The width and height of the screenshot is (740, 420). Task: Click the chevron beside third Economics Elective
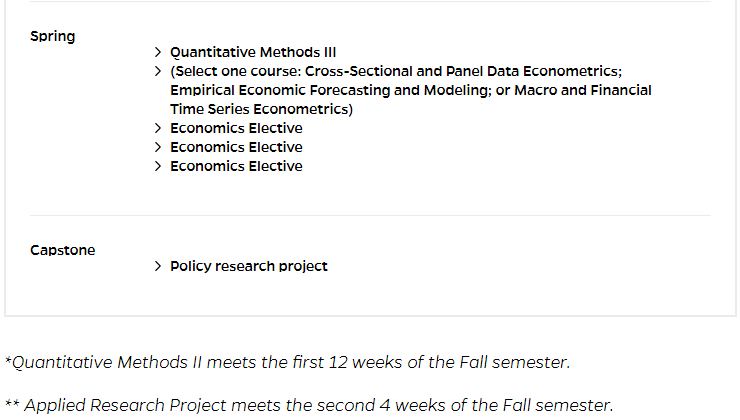[x=158, y=166]
